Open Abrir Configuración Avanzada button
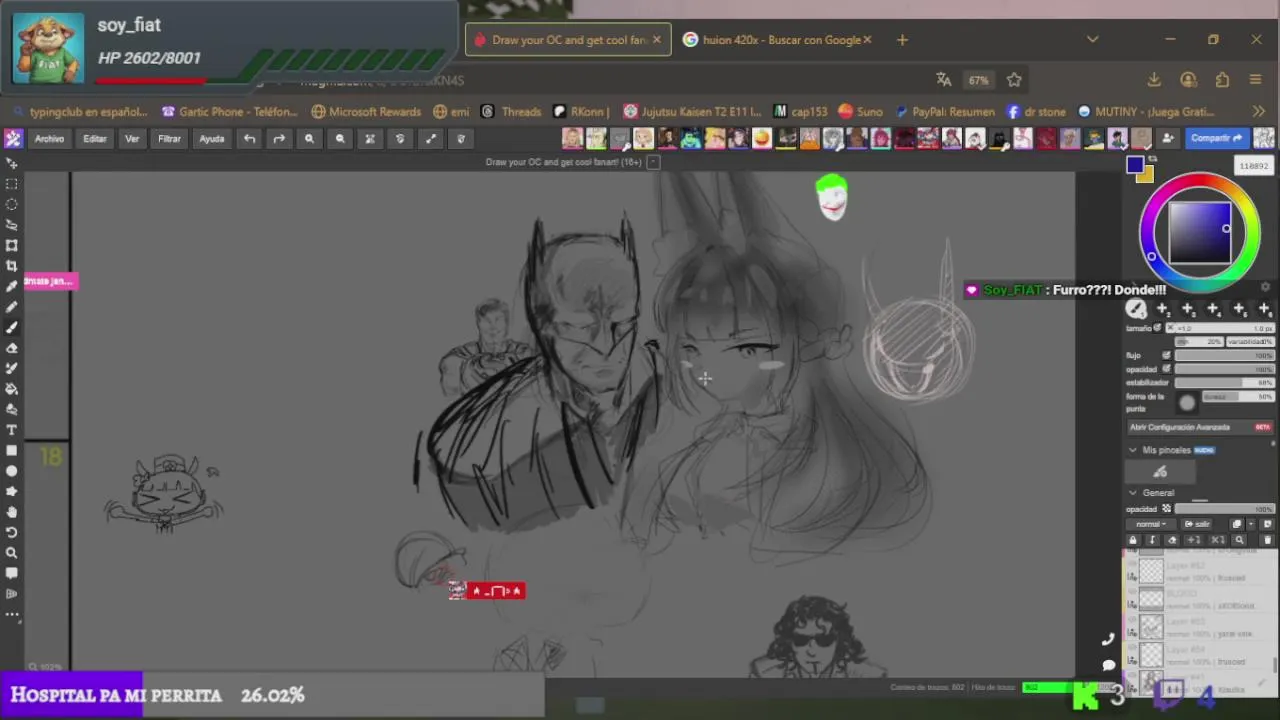 coord(1199,427)
